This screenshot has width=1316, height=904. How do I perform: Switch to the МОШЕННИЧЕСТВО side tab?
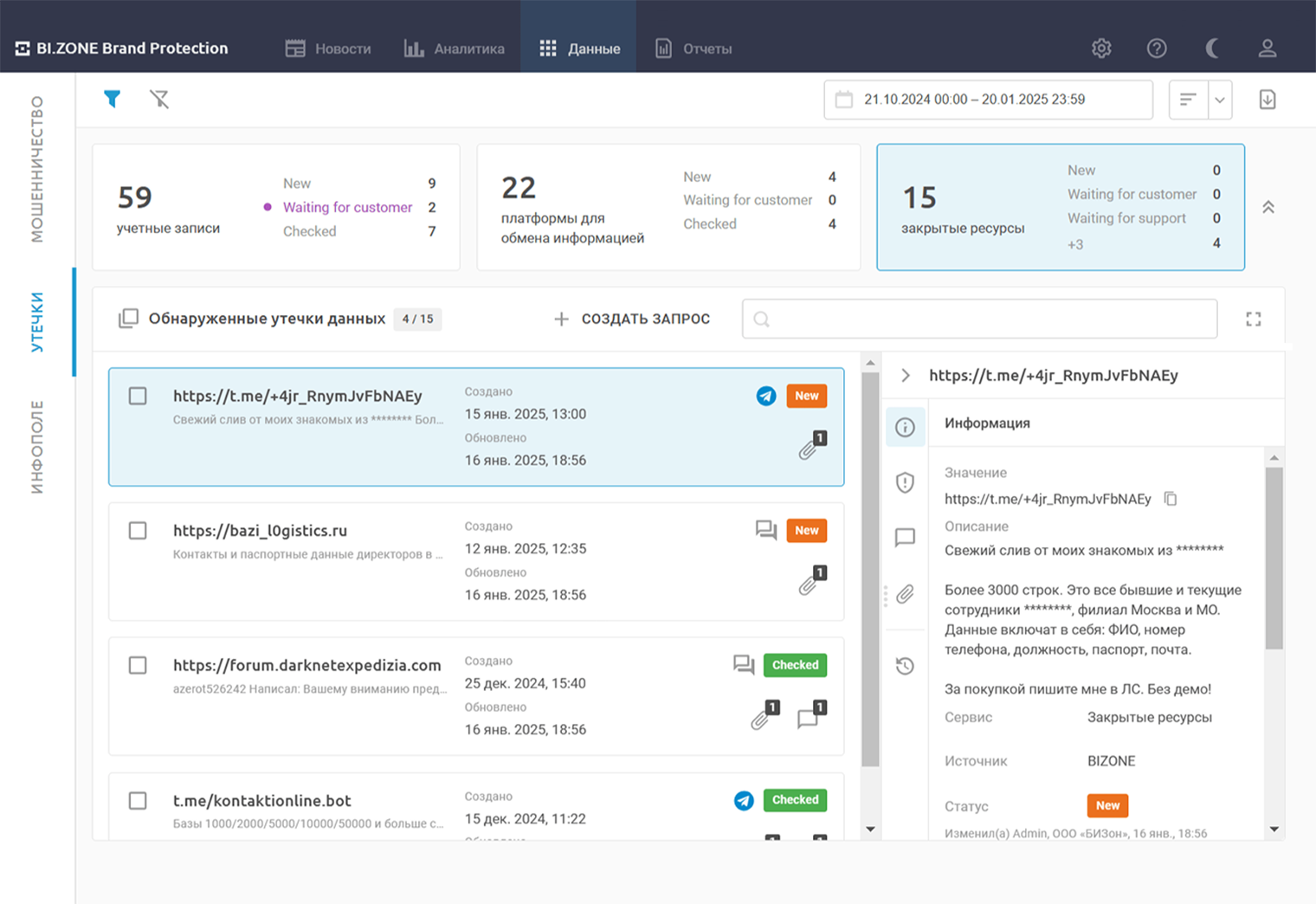click(x=37, y=169)
